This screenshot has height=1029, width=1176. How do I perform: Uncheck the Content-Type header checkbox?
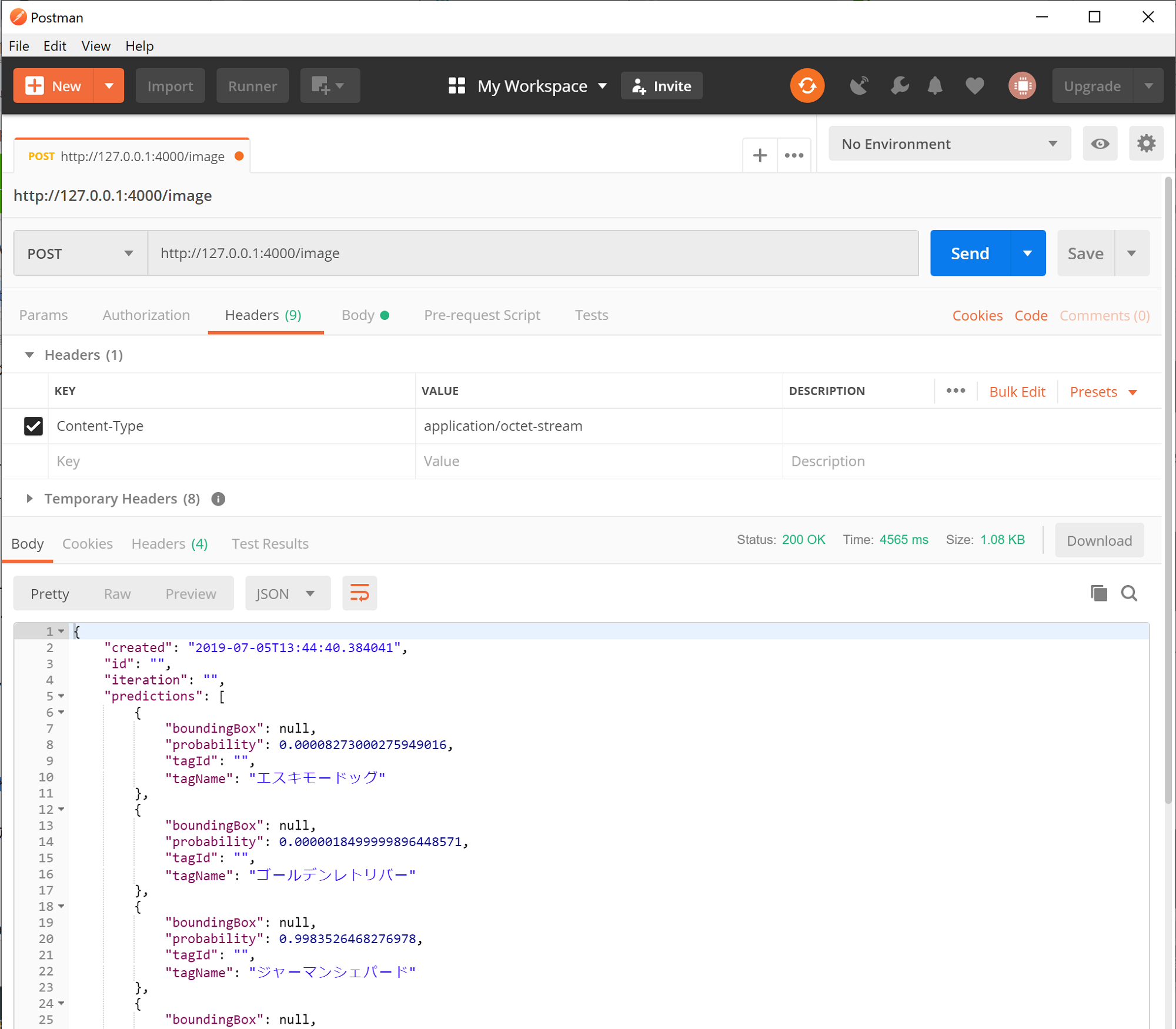pos(34,426)
